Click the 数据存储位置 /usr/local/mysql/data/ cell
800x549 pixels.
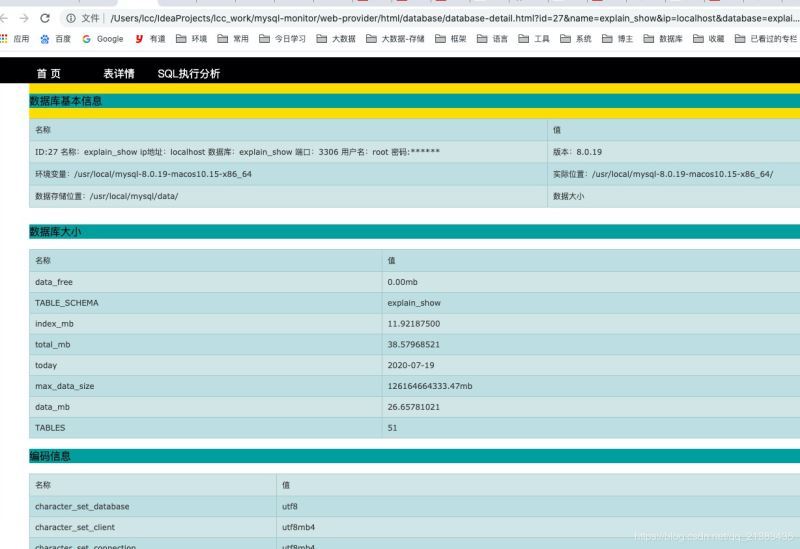click(x=288, y=196)
